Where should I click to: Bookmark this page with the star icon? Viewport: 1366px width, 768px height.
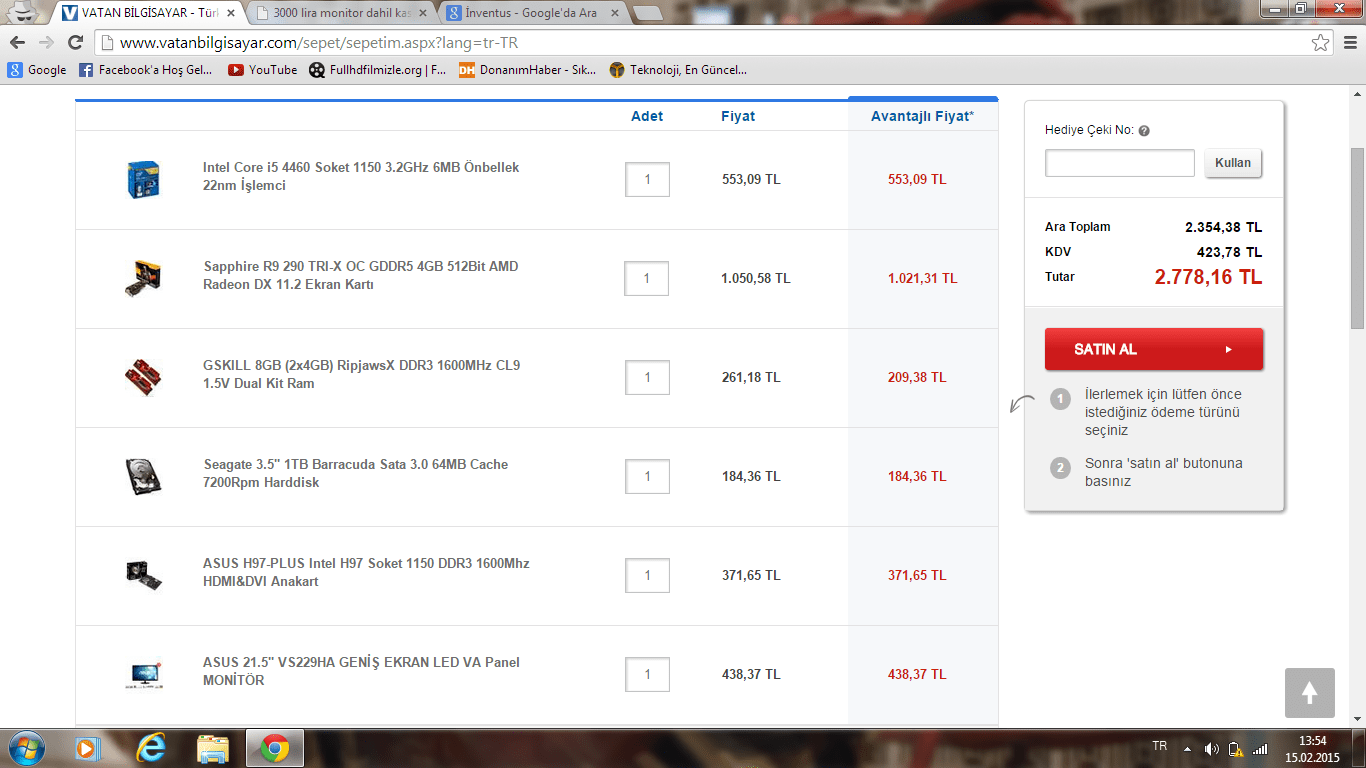tap(1321, 43)
